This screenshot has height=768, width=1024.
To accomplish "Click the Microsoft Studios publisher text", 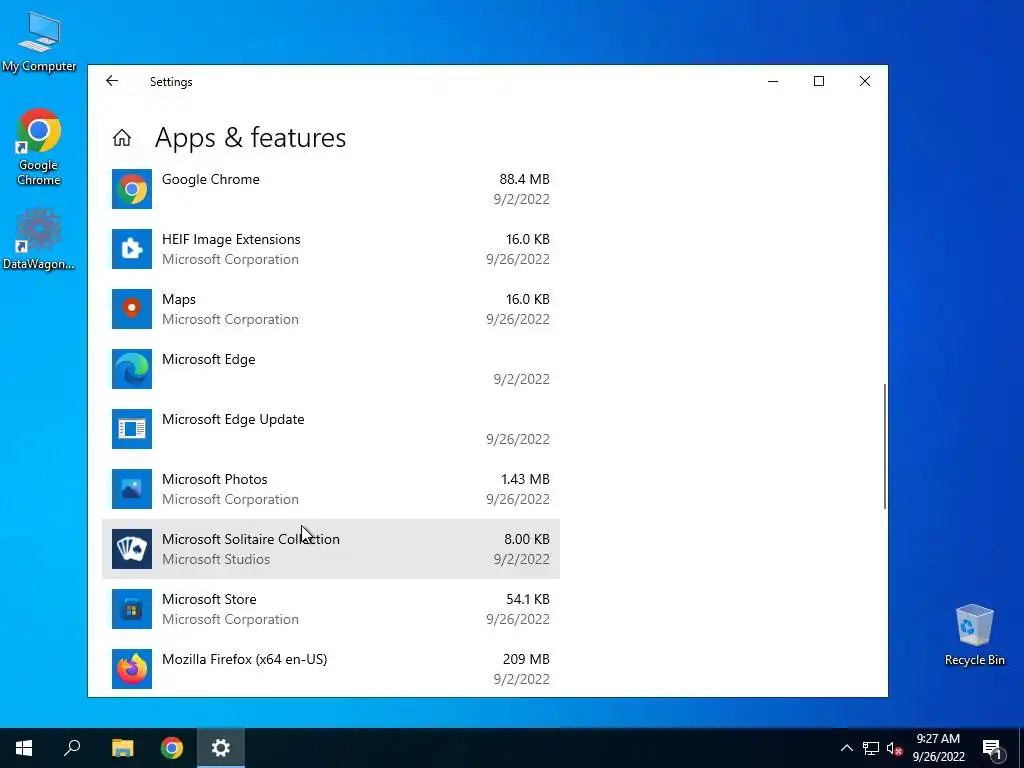I will pos(216,560).
